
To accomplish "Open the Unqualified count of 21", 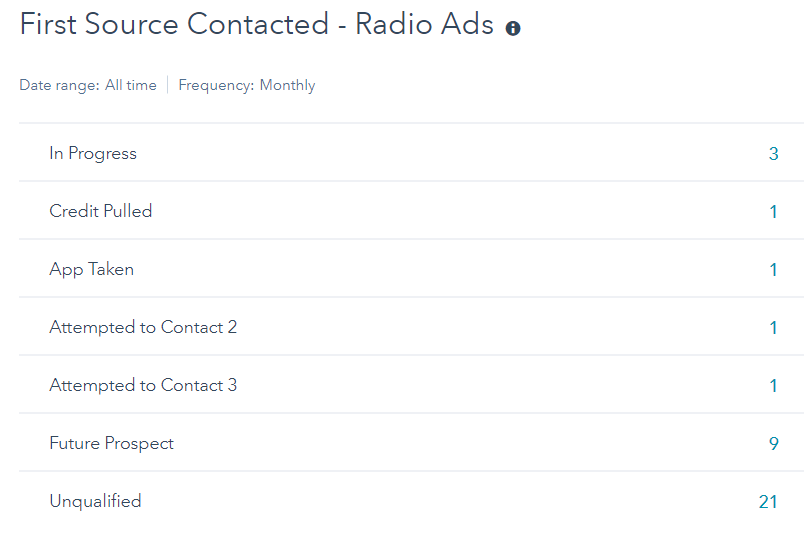I will pyautogui.click(x=768, y=502).
